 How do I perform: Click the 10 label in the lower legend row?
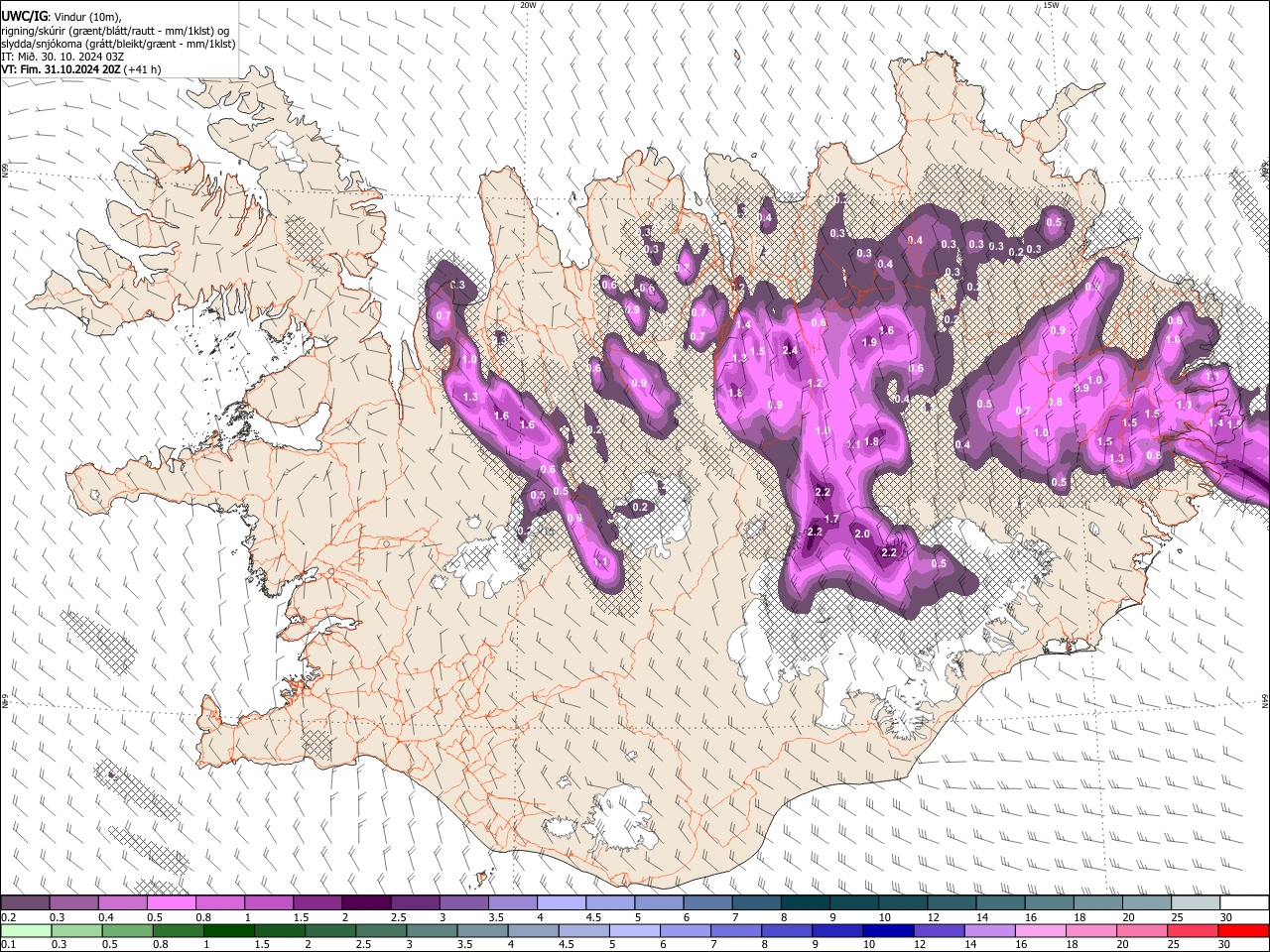[868, 945]
